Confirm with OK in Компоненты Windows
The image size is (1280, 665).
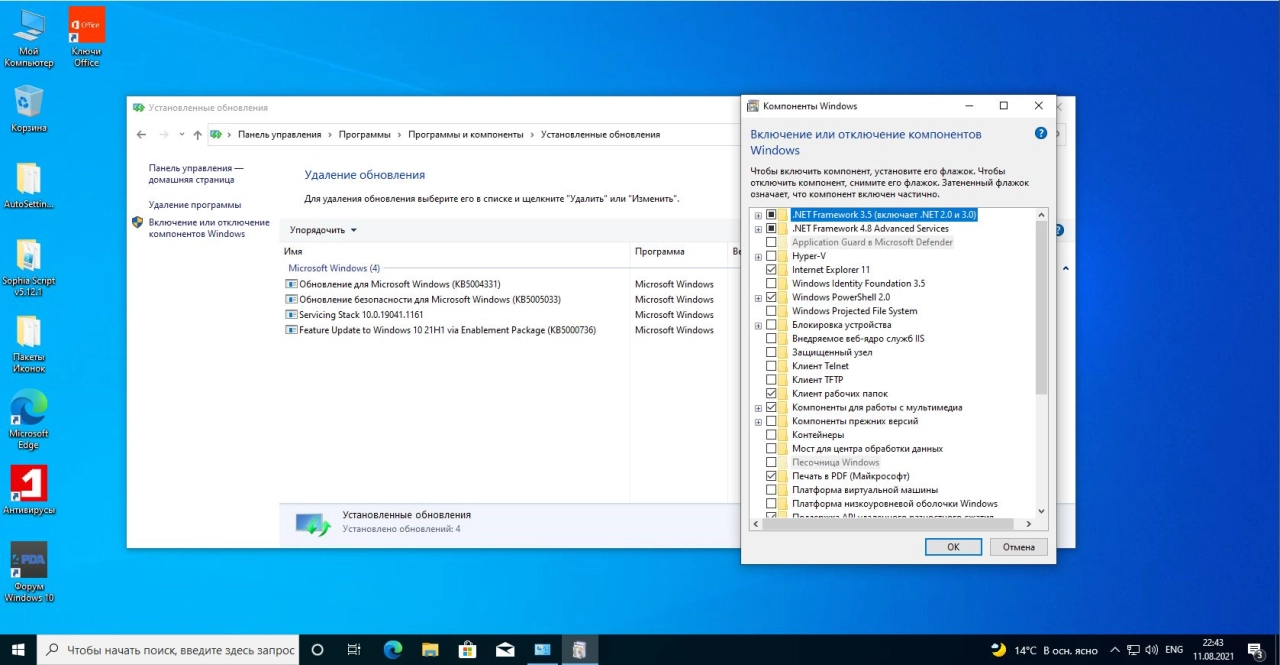click(953, 547)
